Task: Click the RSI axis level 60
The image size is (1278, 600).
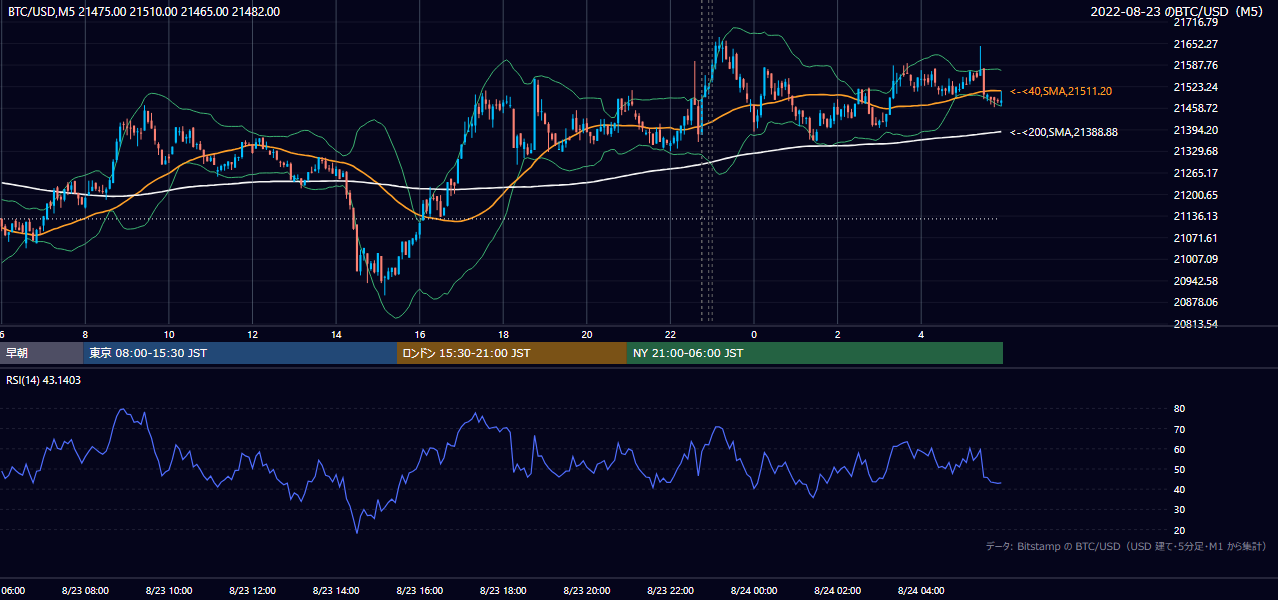Action: pos(1180,449)
